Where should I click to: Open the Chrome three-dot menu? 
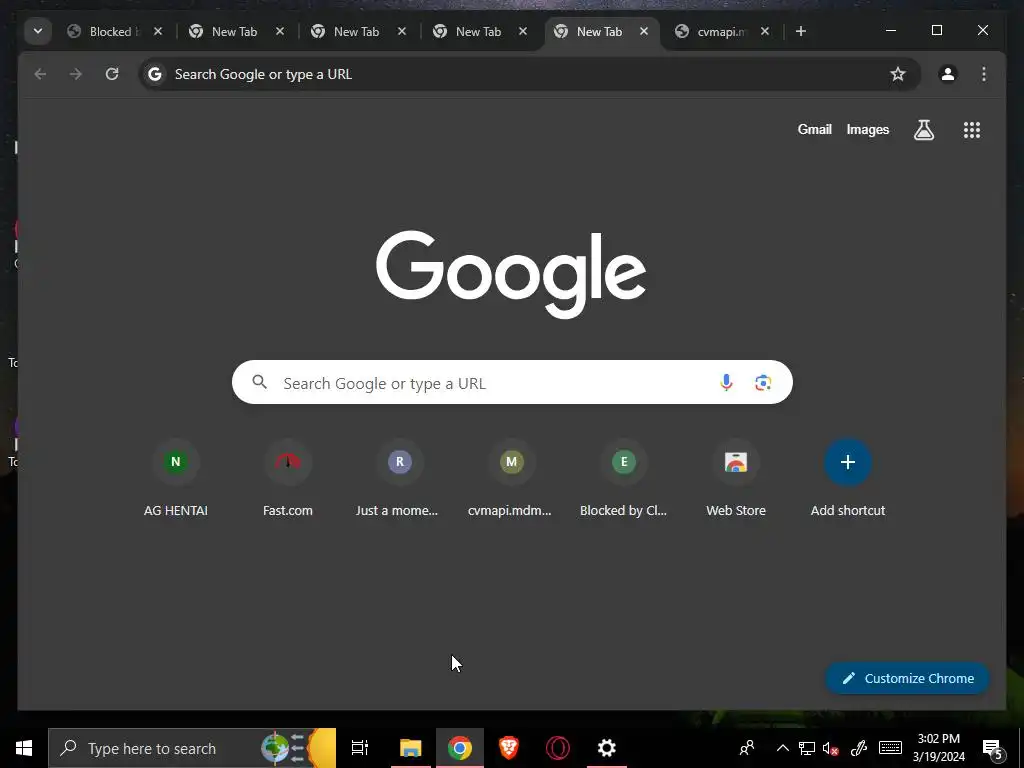coord(984,74)
